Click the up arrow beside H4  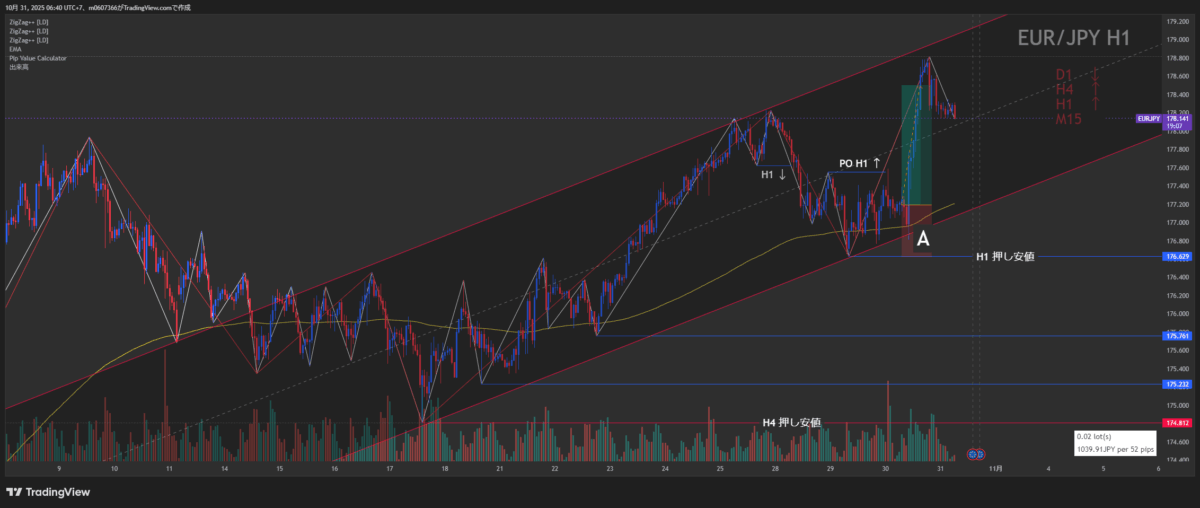pyautogui.click(x=1095, y=90)
